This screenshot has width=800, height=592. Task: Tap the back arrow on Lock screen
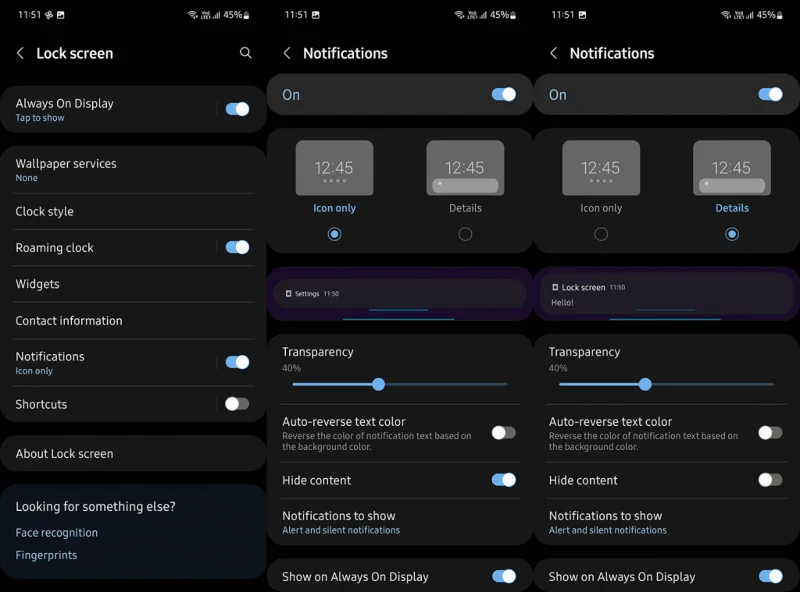click(20, 53)
